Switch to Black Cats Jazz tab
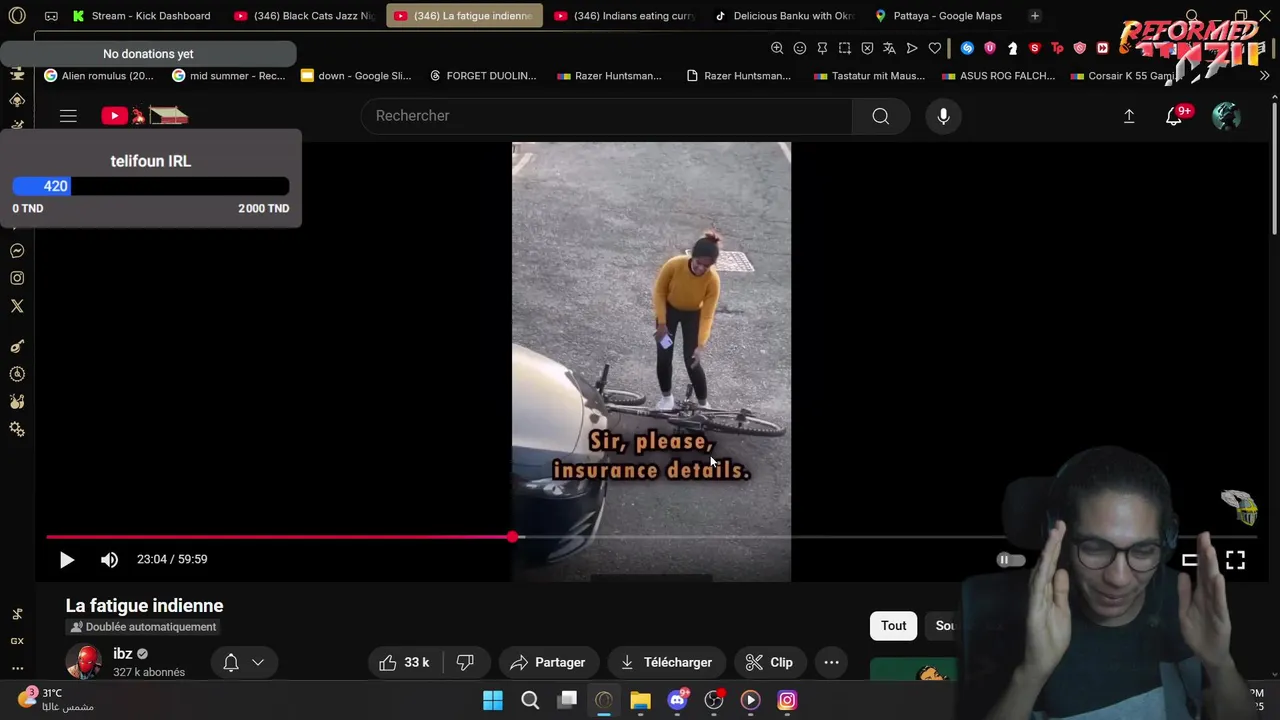Image resolution: width=1280 pixels, height=720 pixels. click(x=304, y=16)
